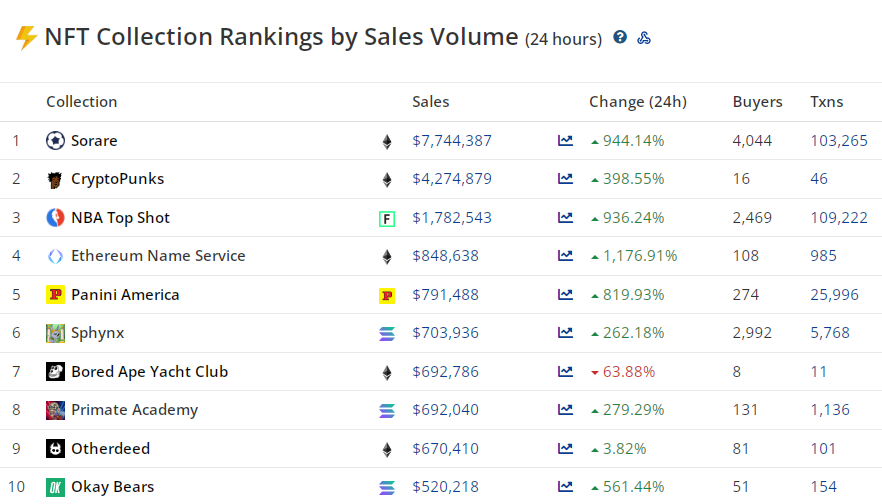Image resolution: width=882 pixels, height=504 pixels.
Task: Open the Sorare sales chart icon
Action: (565, 141)
